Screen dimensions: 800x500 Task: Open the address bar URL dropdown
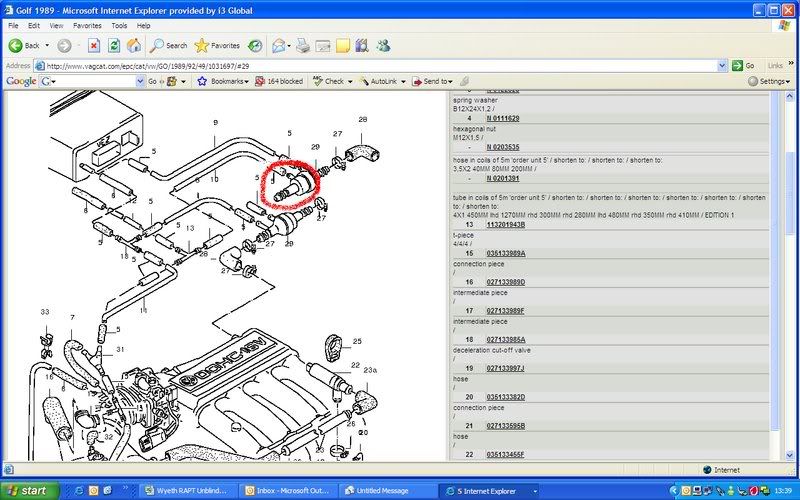[722, 65]
